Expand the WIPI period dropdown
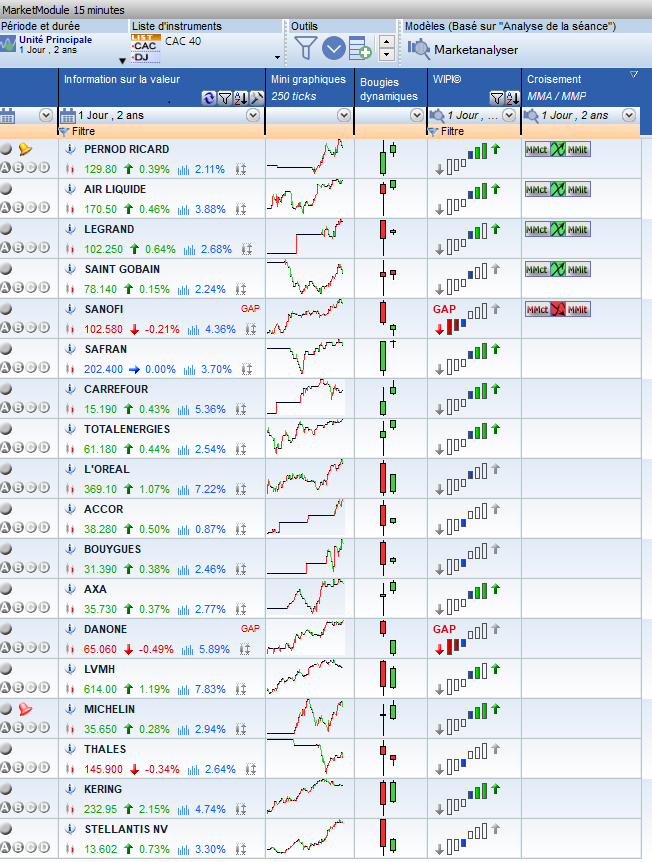 (509, 115)
